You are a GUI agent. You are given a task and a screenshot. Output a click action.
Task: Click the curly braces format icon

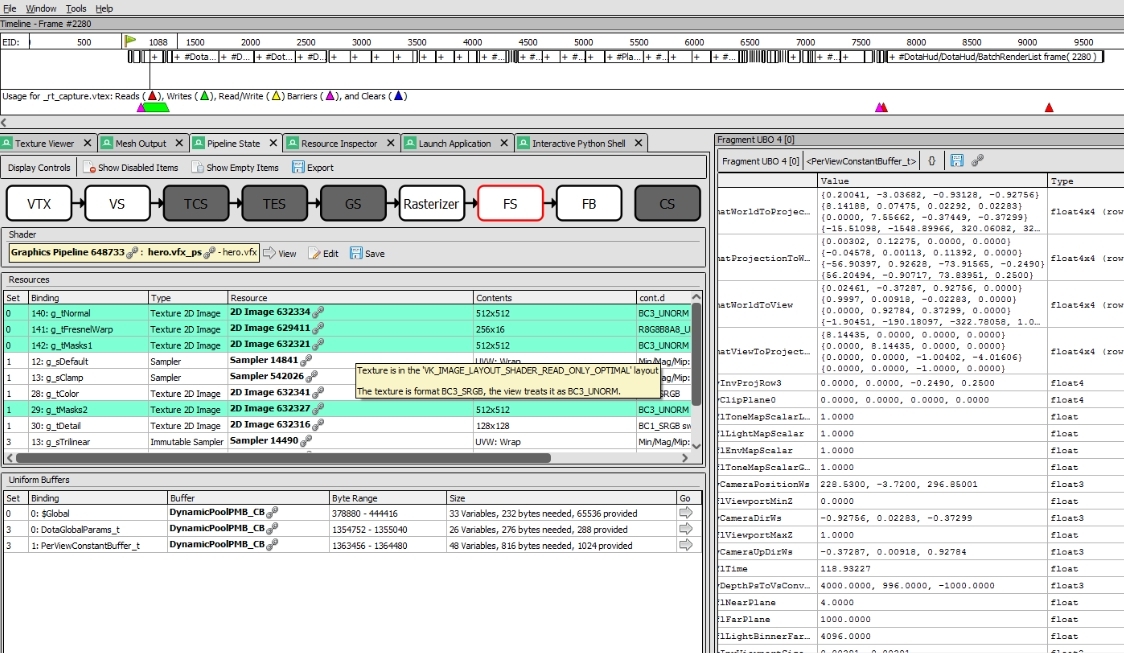[932, 161]
